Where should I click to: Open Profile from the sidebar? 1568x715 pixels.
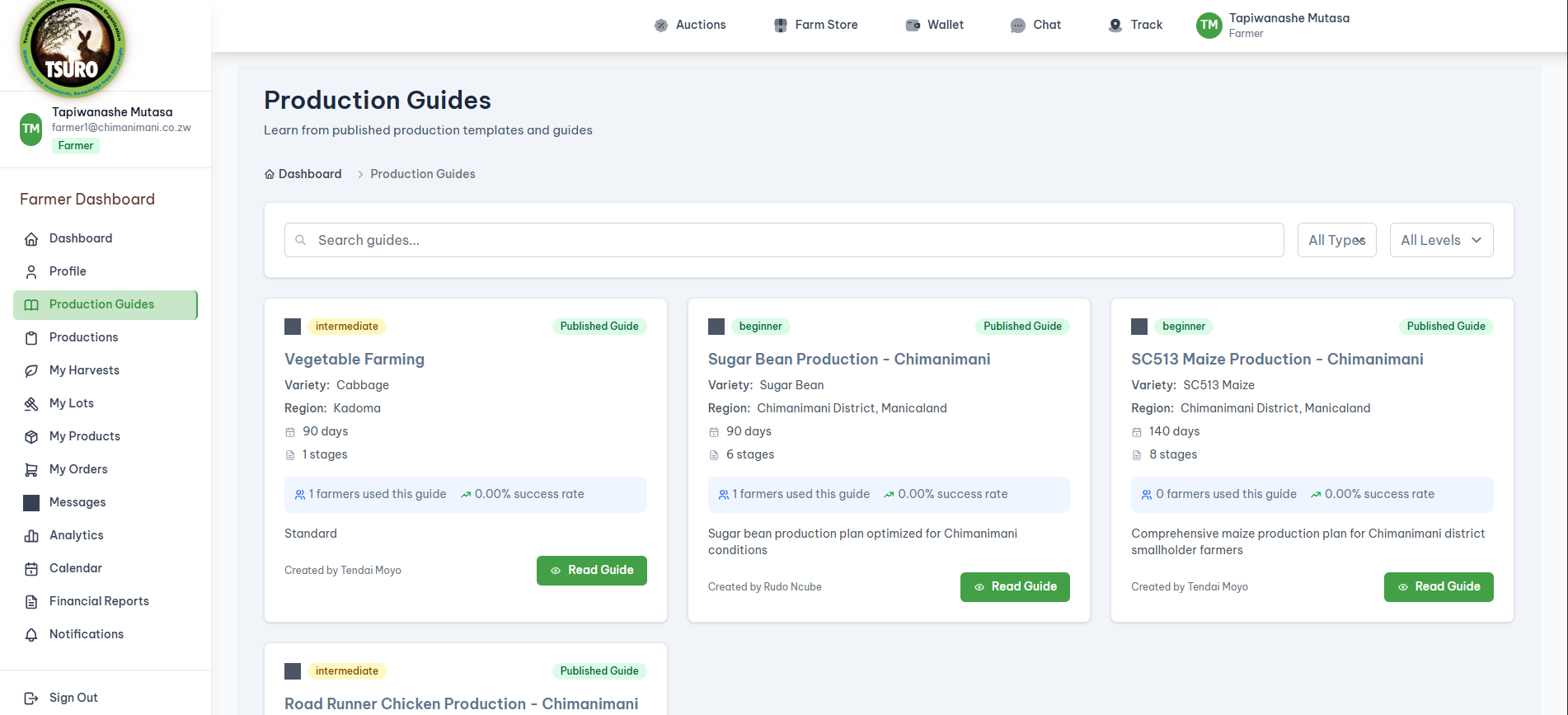click(x=106, y=271)
